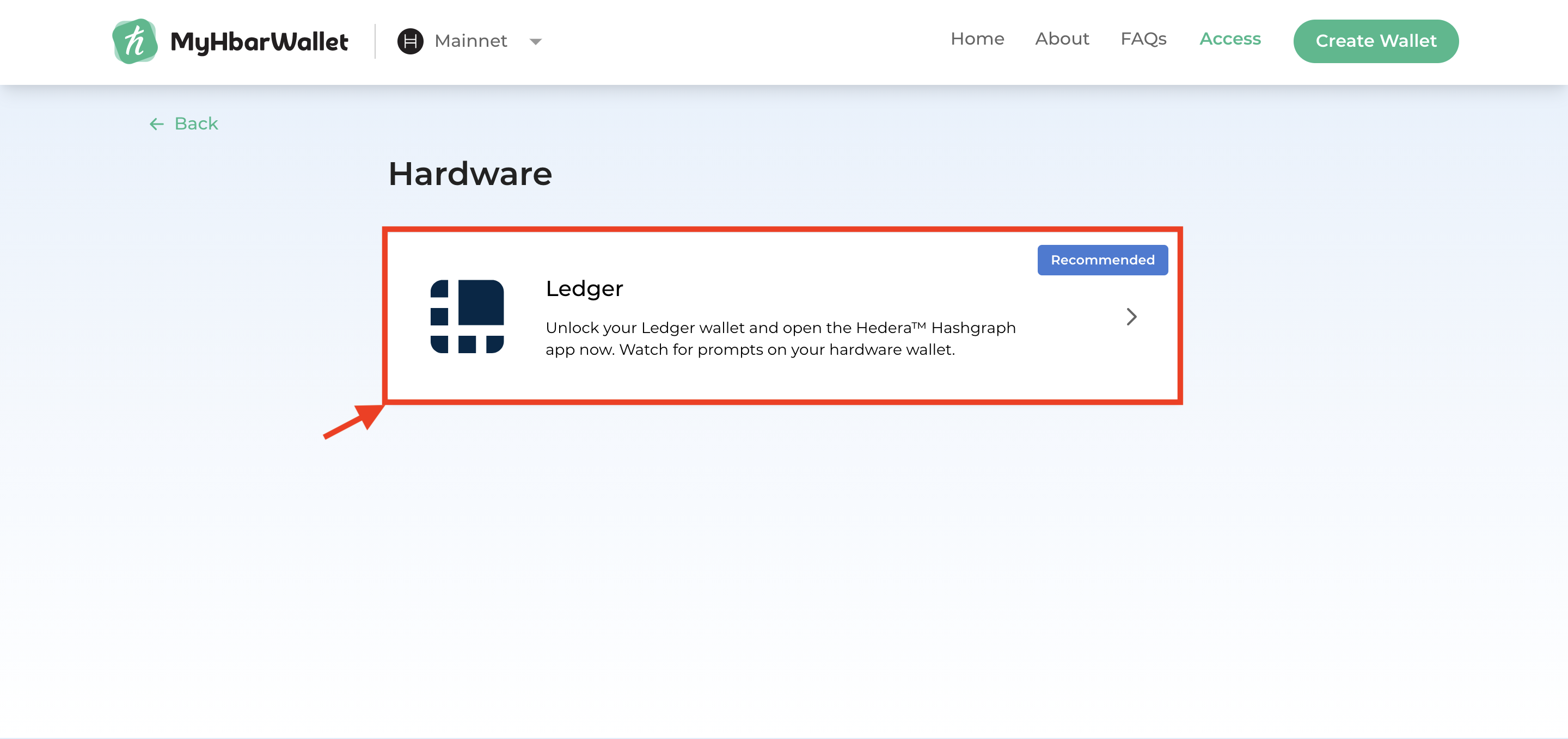Click the Recommended badge
Screen dimensions: 1568x739
pyautogui.click(x=1102, y=260)
